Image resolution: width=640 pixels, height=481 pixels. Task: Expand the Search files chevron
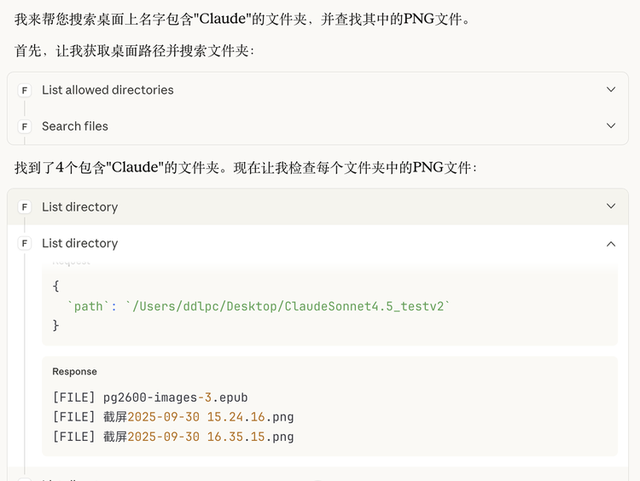tap(611, 126)
